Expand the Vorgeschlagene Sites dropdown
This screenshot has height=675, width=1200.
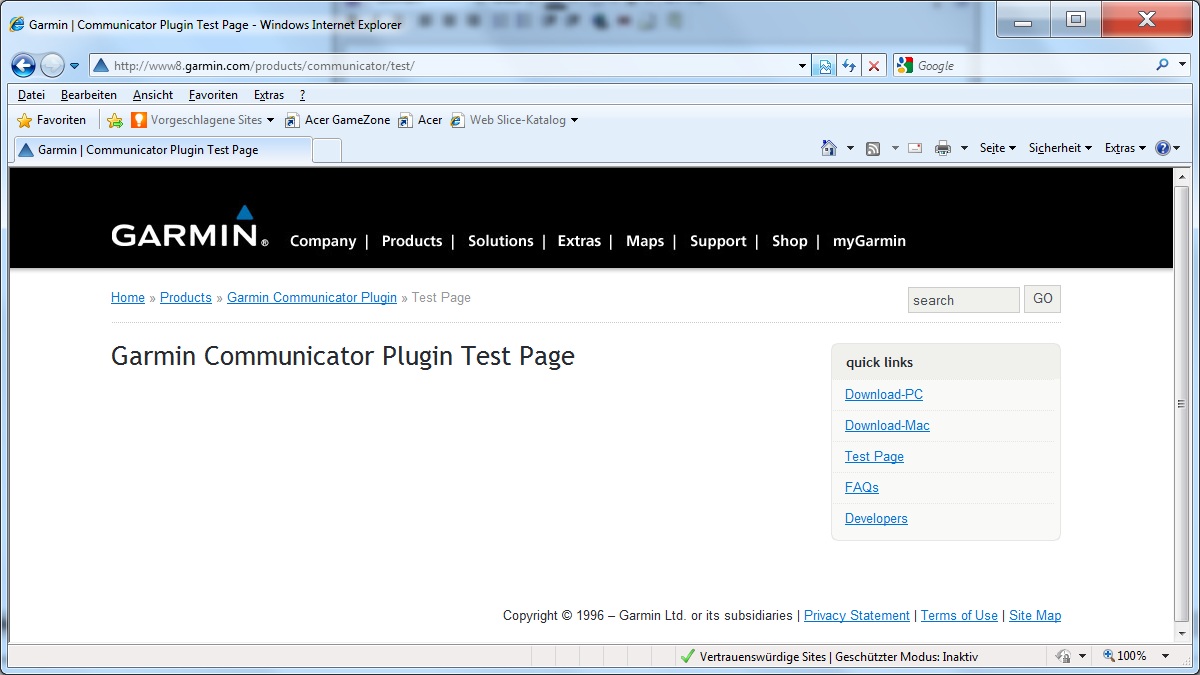(270, 120)
